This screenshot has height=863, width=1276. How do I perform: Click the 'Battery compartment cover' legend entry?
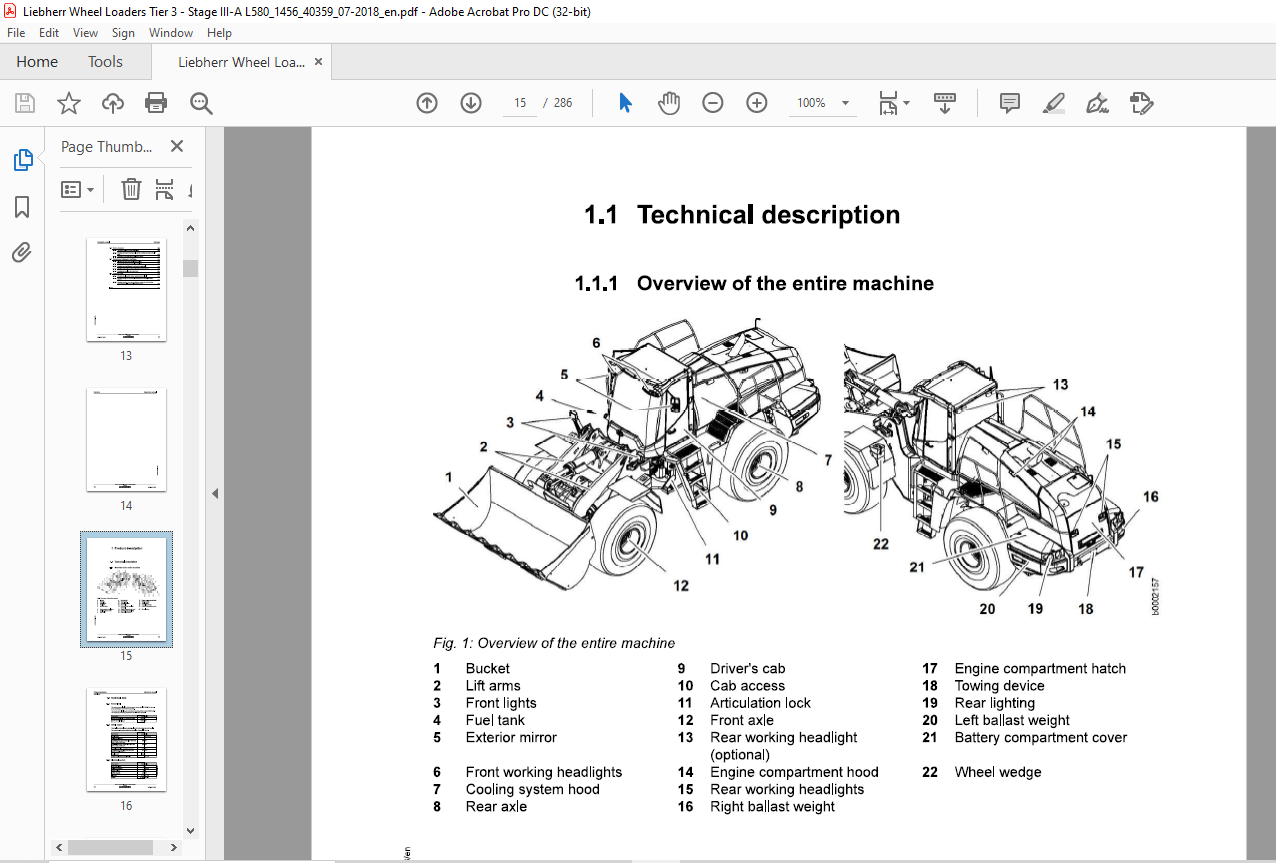[x=1041, y=738]
